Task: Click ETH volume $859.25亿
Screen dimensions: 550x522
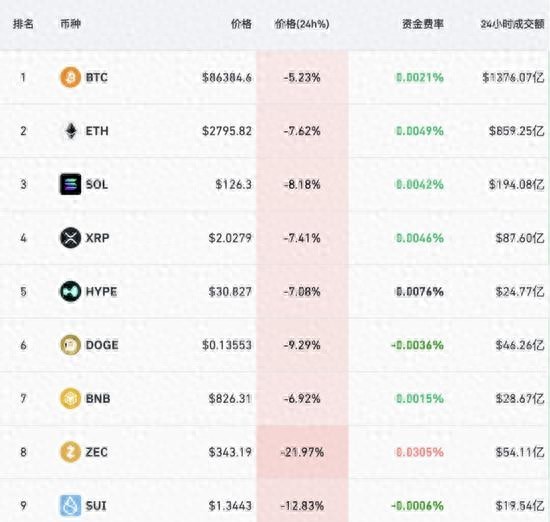Action: coord(517,131)
